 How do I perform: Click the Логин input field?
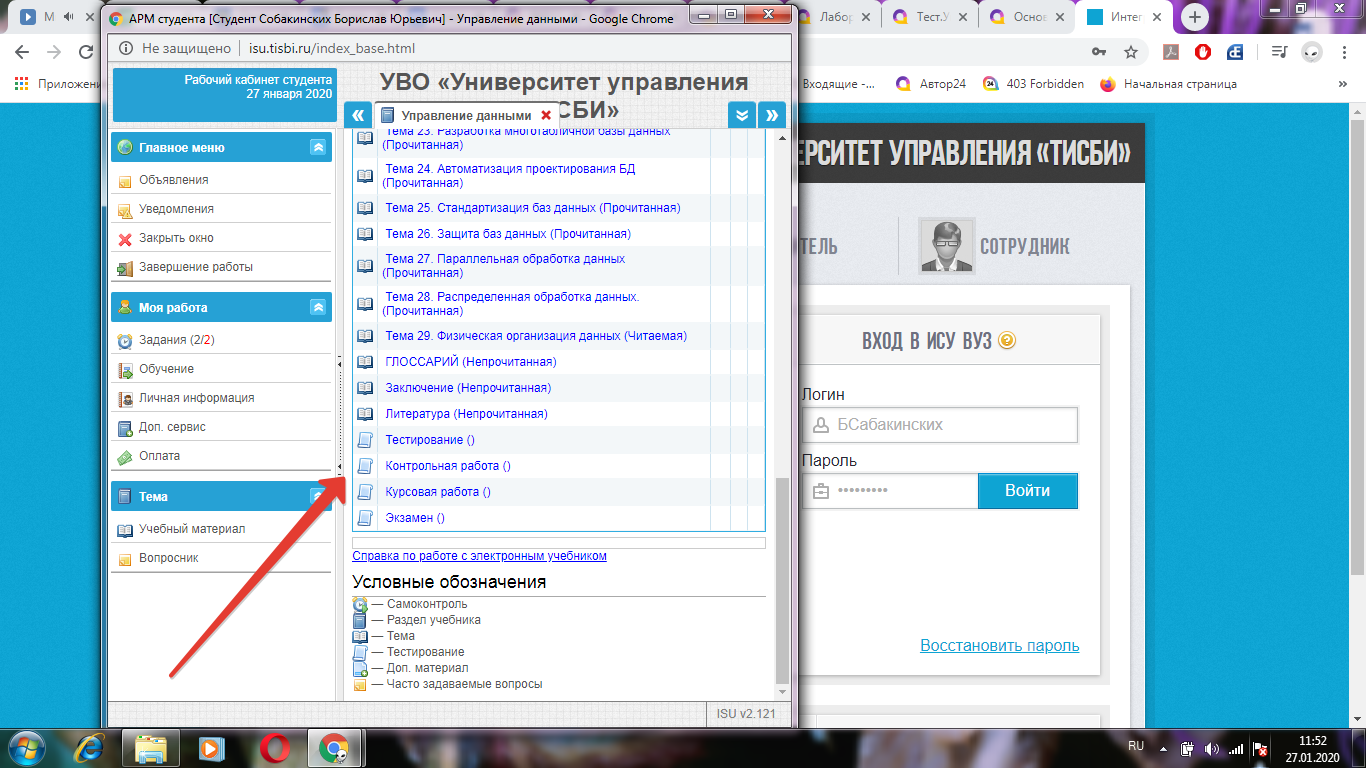[x=939, y=425]
